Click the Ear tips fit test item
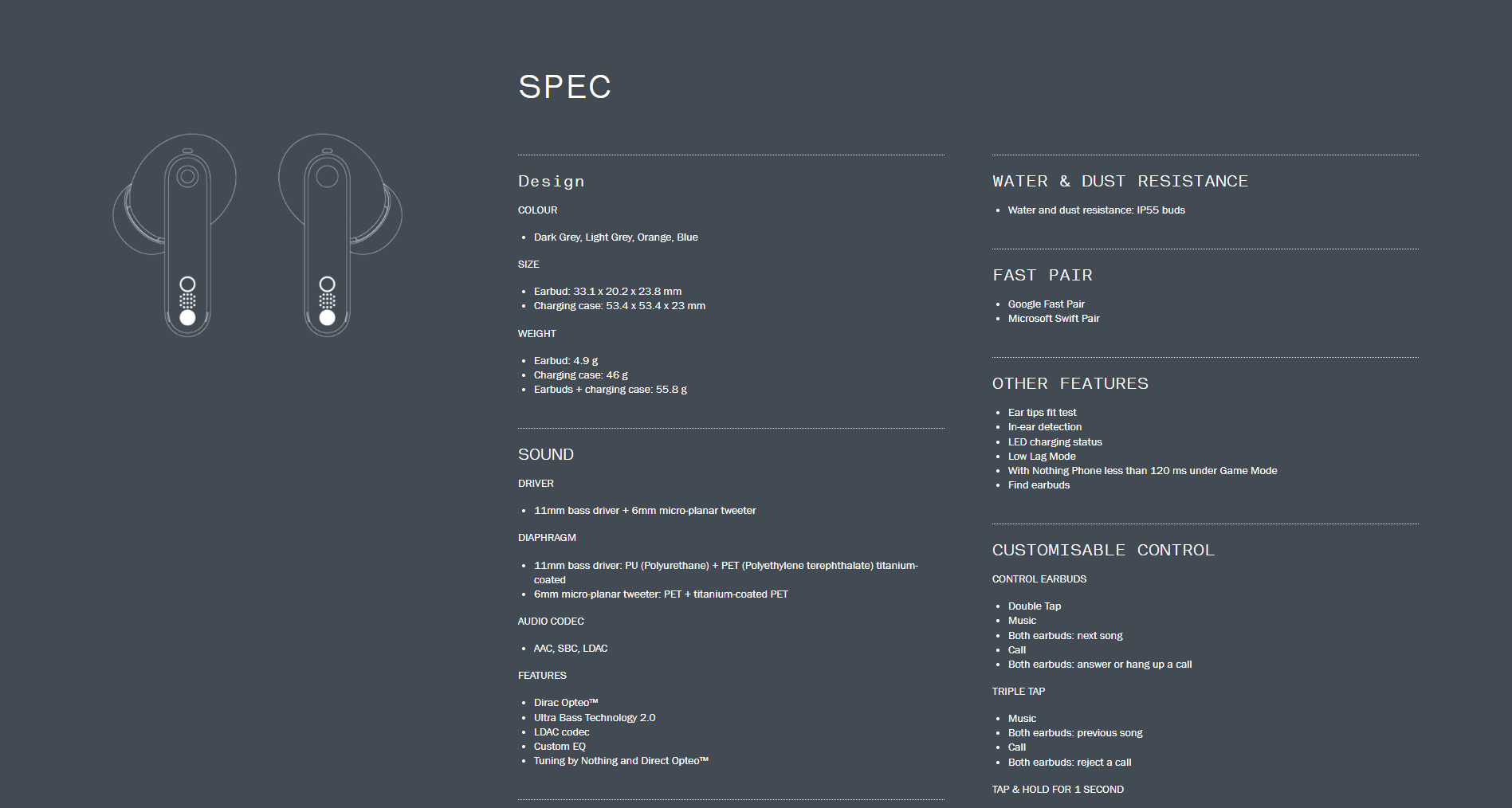This screenshot has height=808, width=1512. tap(1042, 412)
